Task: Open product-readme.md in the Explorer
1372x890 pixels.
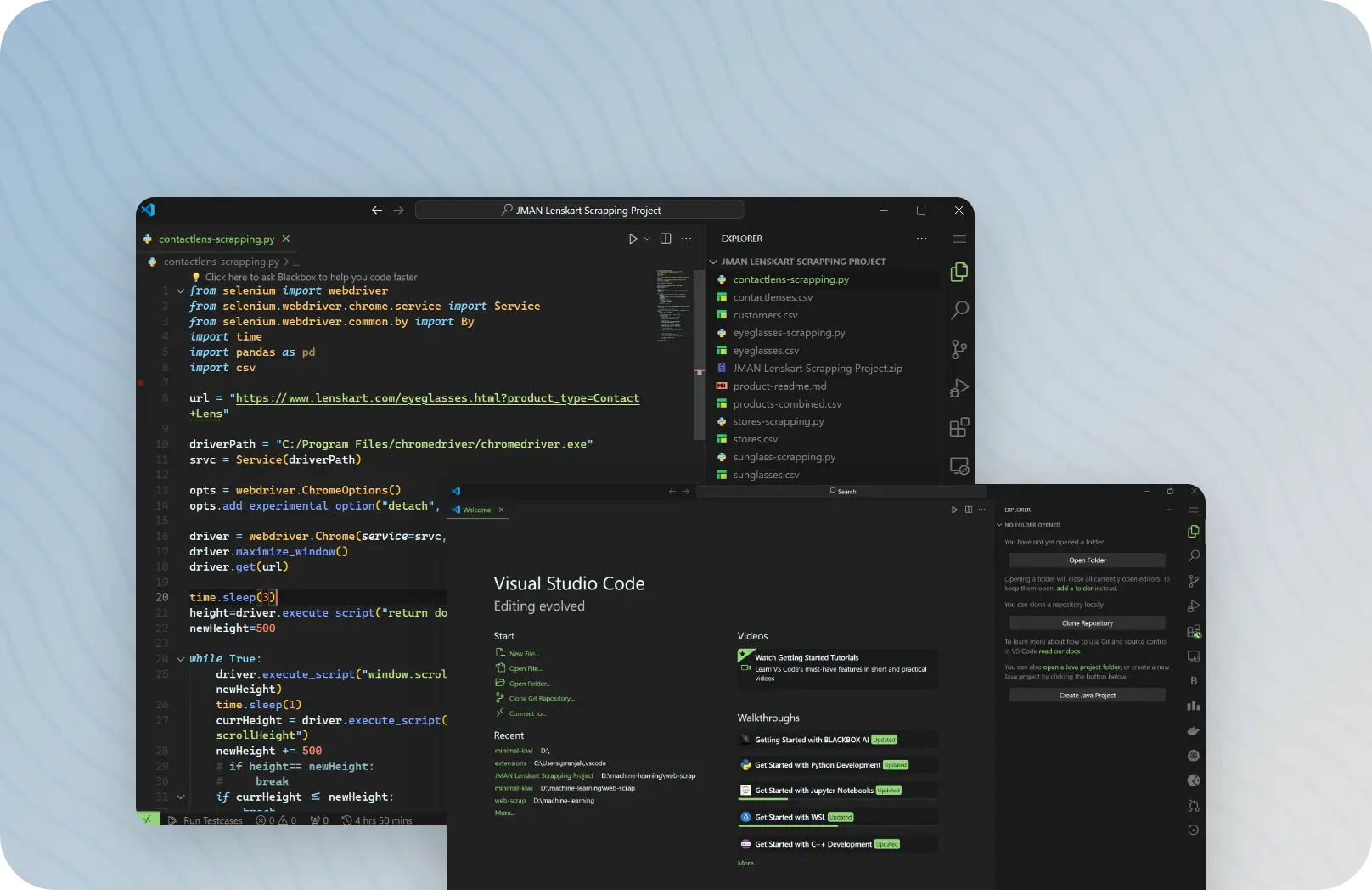Action: [779, 386]
